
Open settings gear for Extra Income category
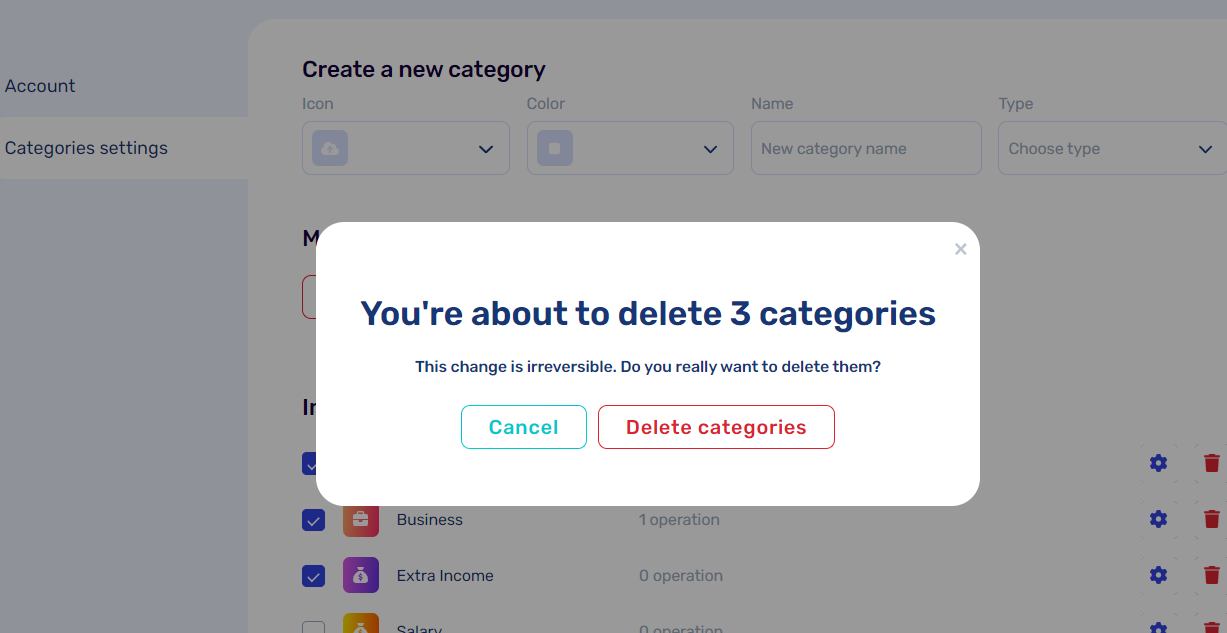(x=1158, y=575)
